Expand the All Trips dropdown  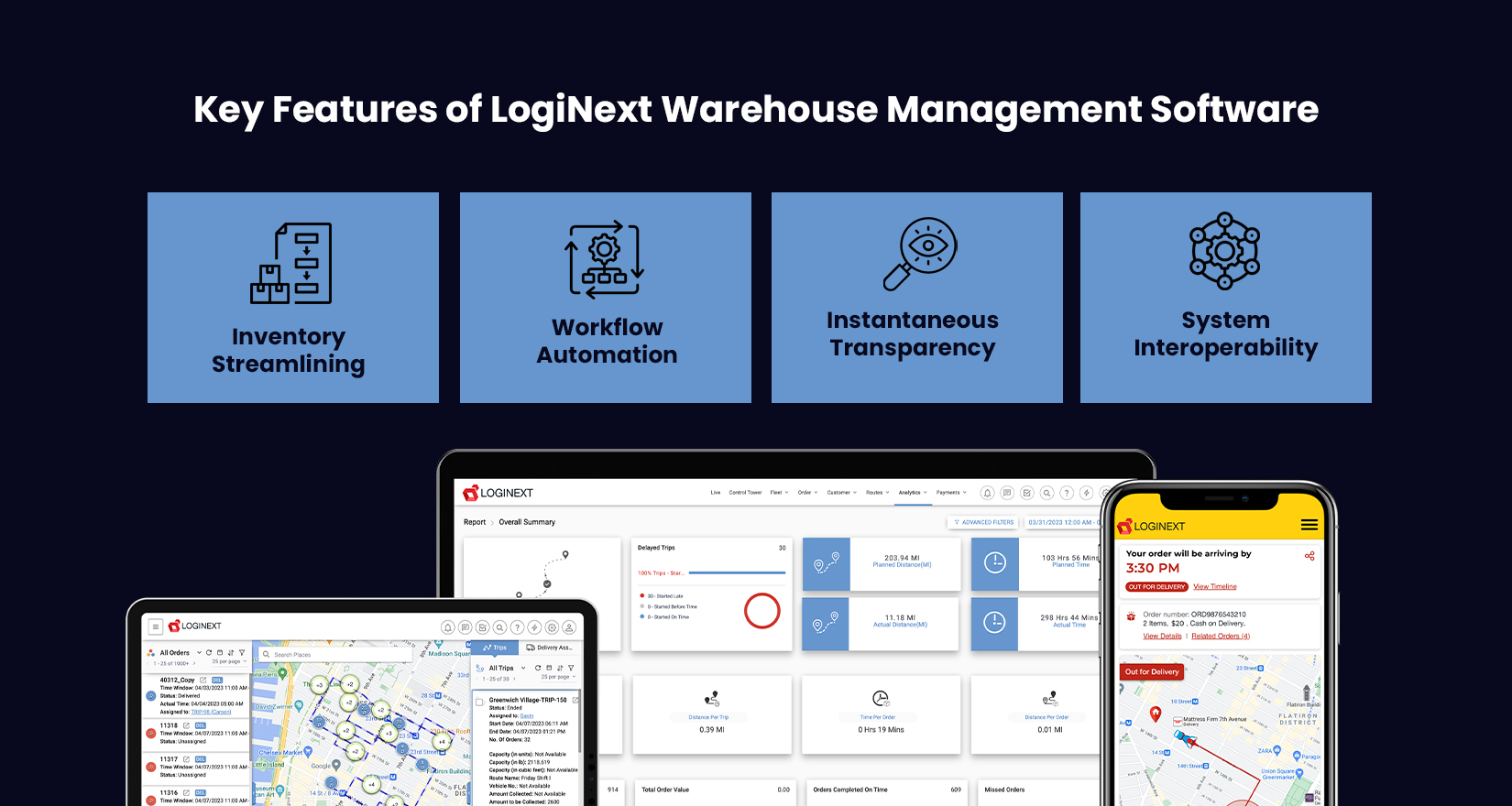click(x=523, y=668)
